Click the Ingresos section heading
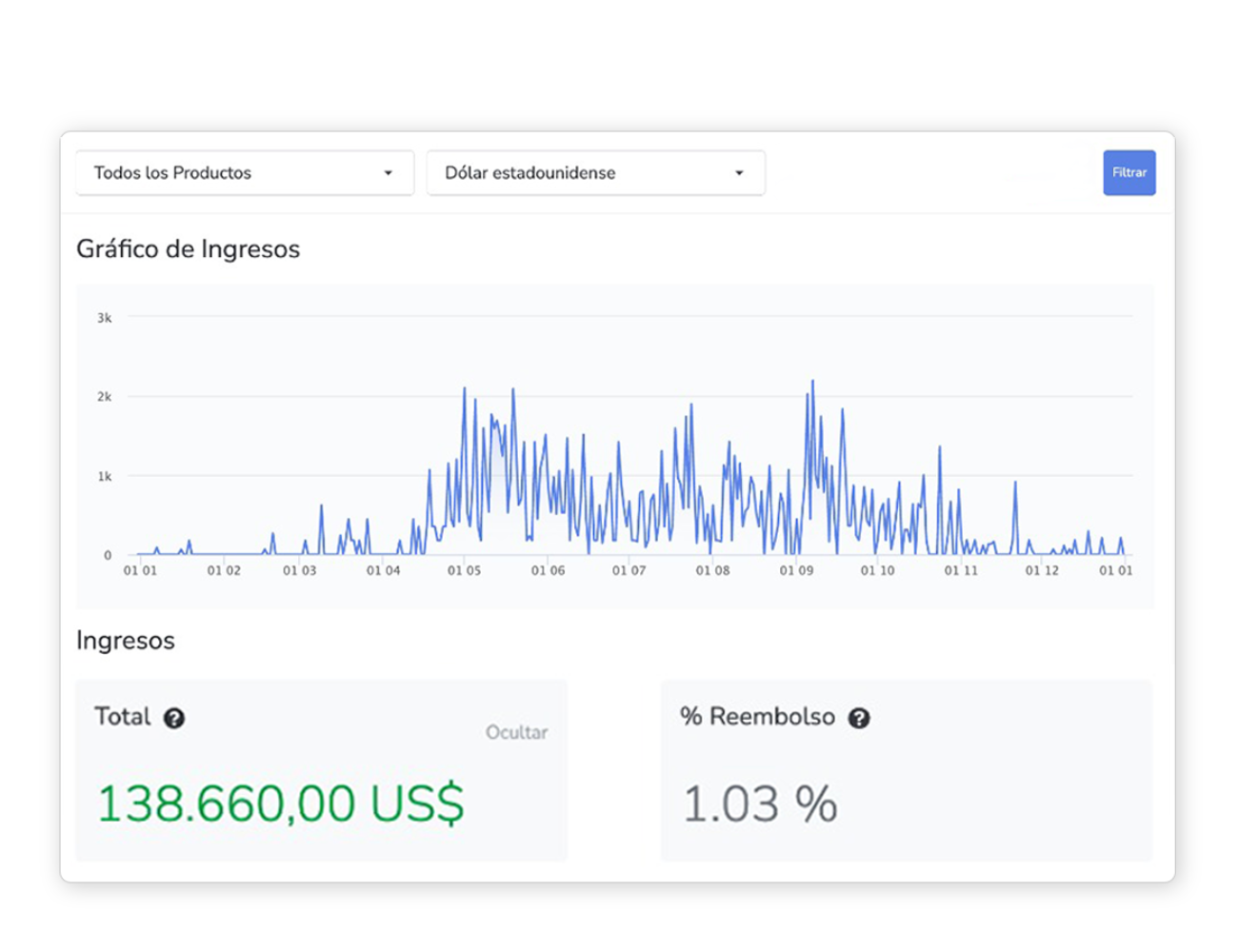1238x952 pixels. pos(126,641)
